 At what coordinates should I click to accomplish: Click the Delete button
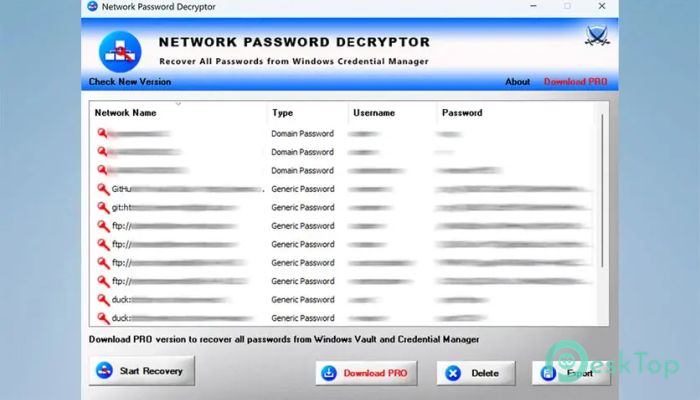point(476,373)
